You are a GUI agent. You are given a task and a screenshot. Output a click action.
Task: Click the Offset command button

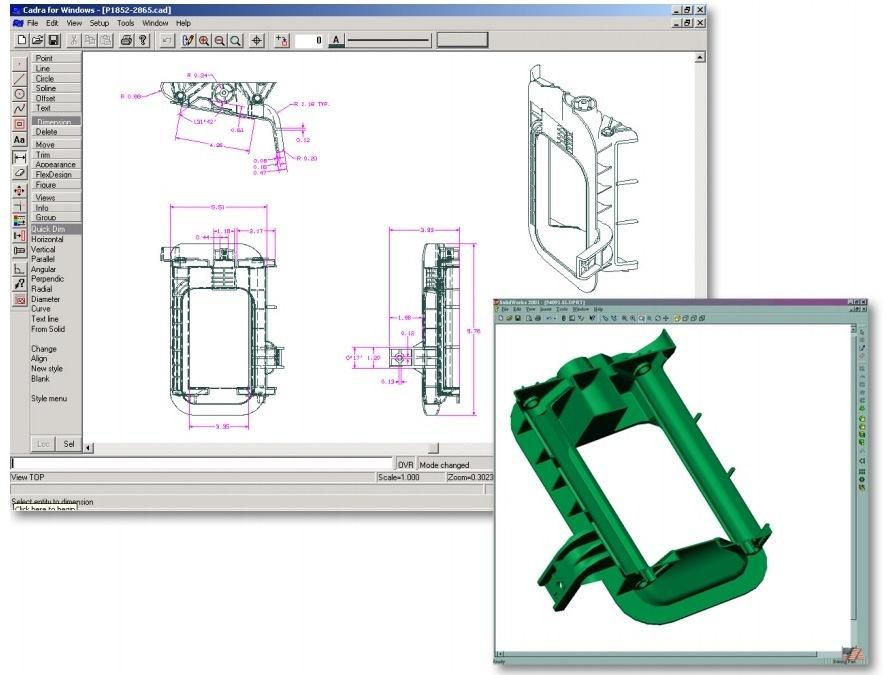click(x=57, y=98)
